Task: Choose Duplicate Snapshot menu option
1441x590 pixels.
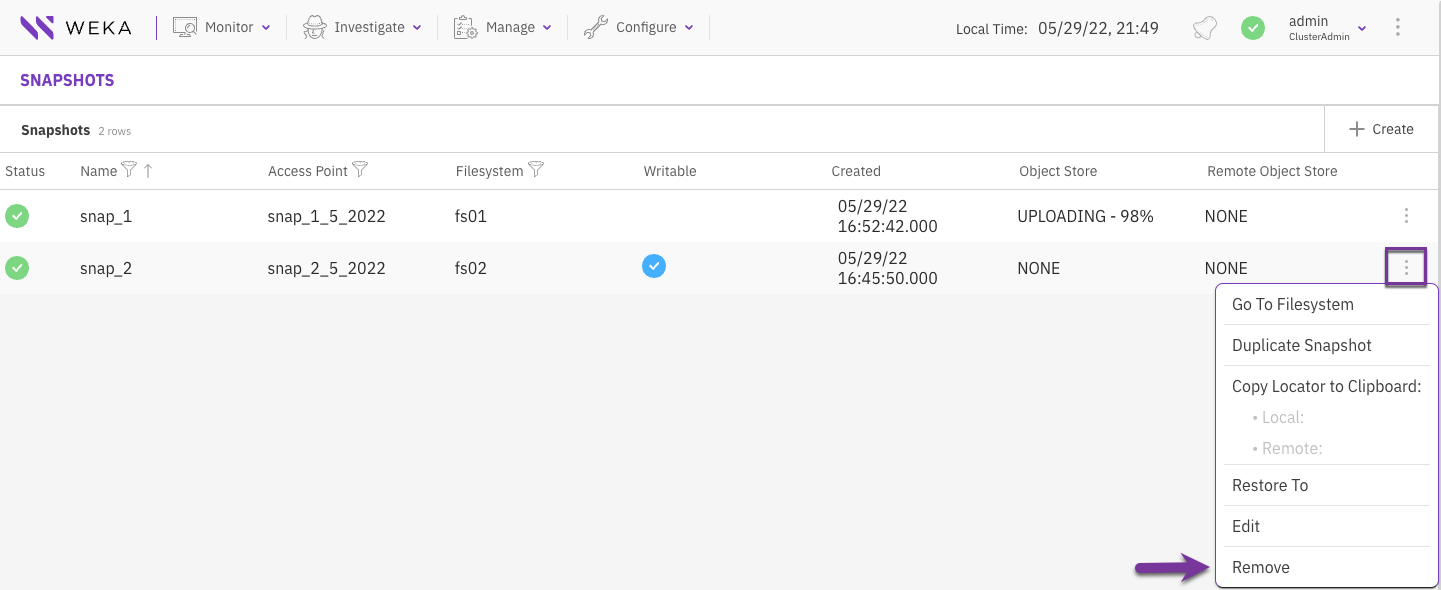Action: [1301, 345]
